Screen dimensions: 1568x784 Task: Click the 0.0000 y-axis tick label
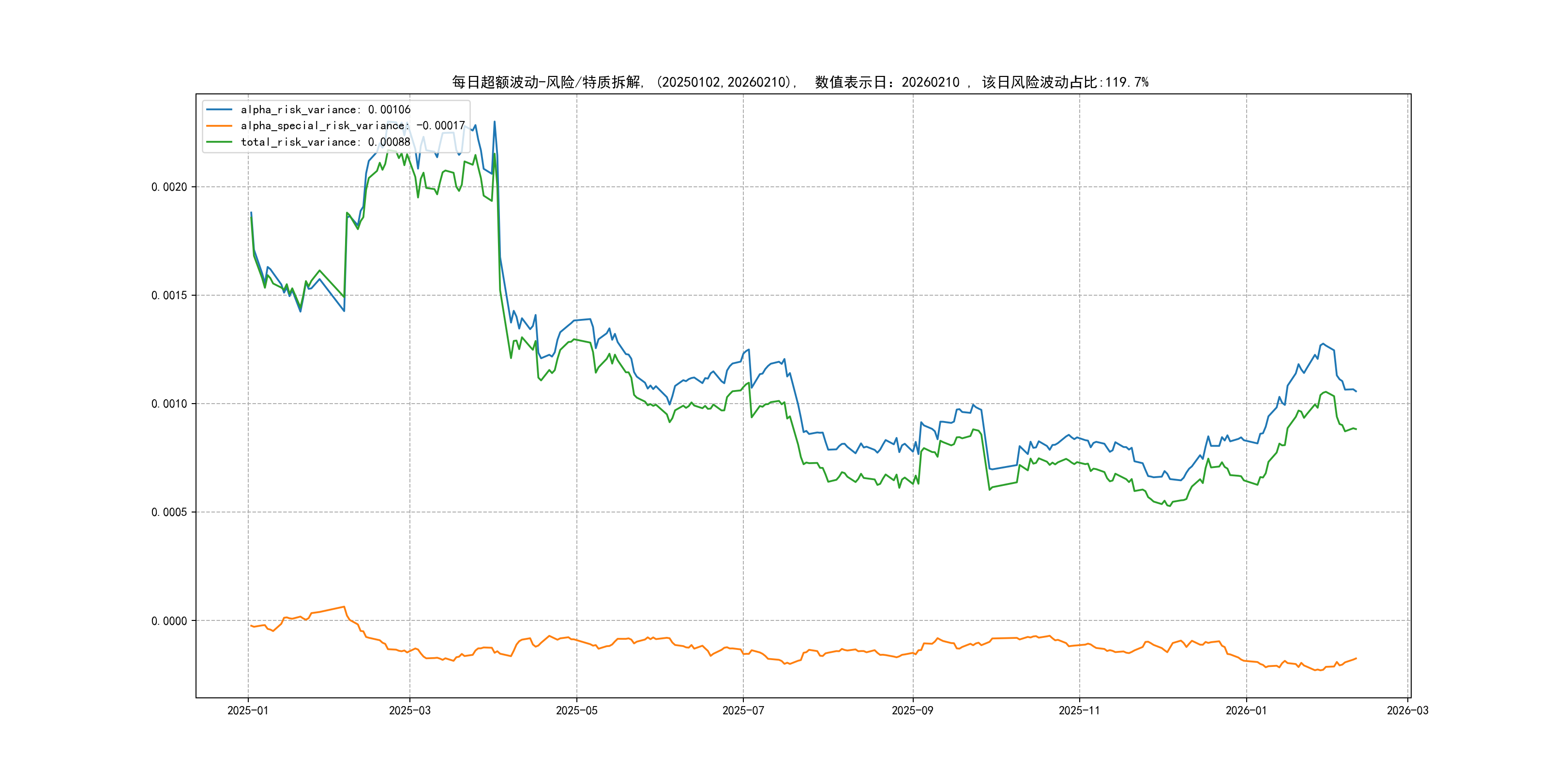[x=169, y=621]
